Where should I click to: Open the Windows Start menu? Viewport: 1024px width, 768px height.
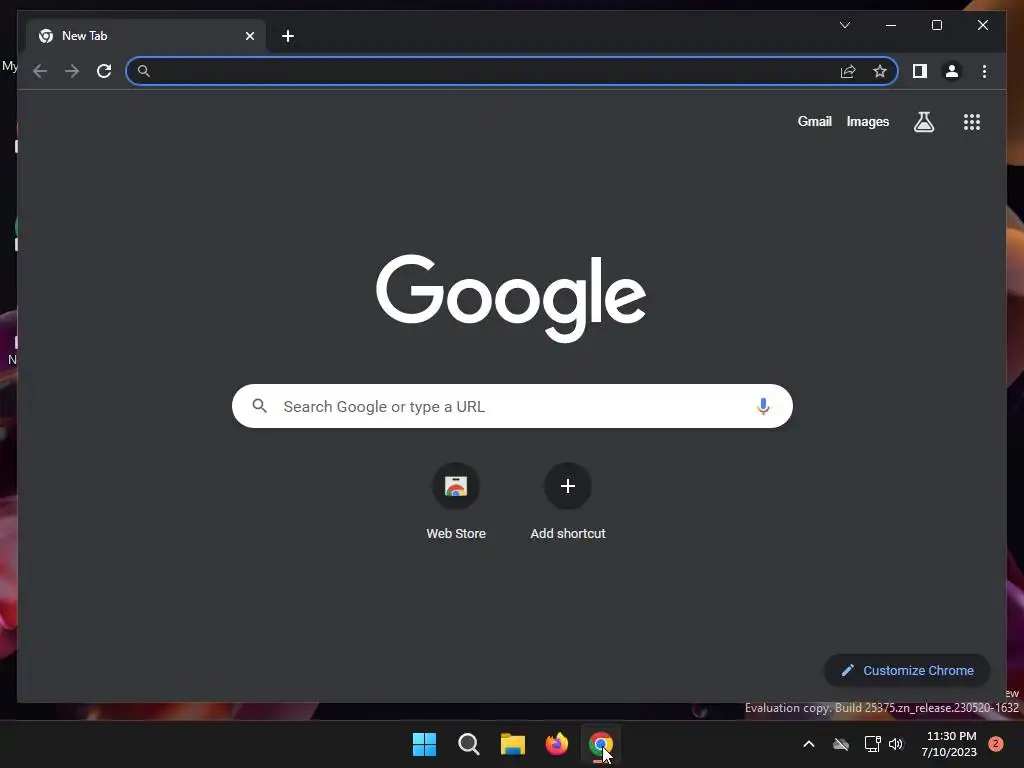coord(424,744)
